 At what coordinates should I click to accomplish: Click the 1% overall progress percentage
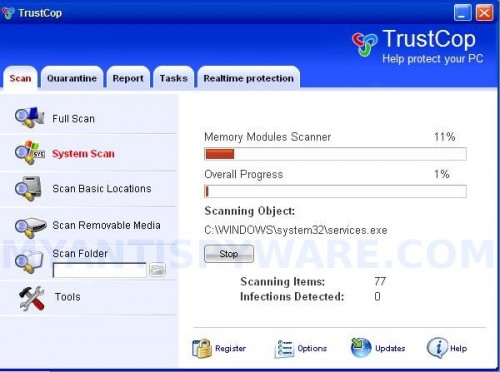[442, 174]
